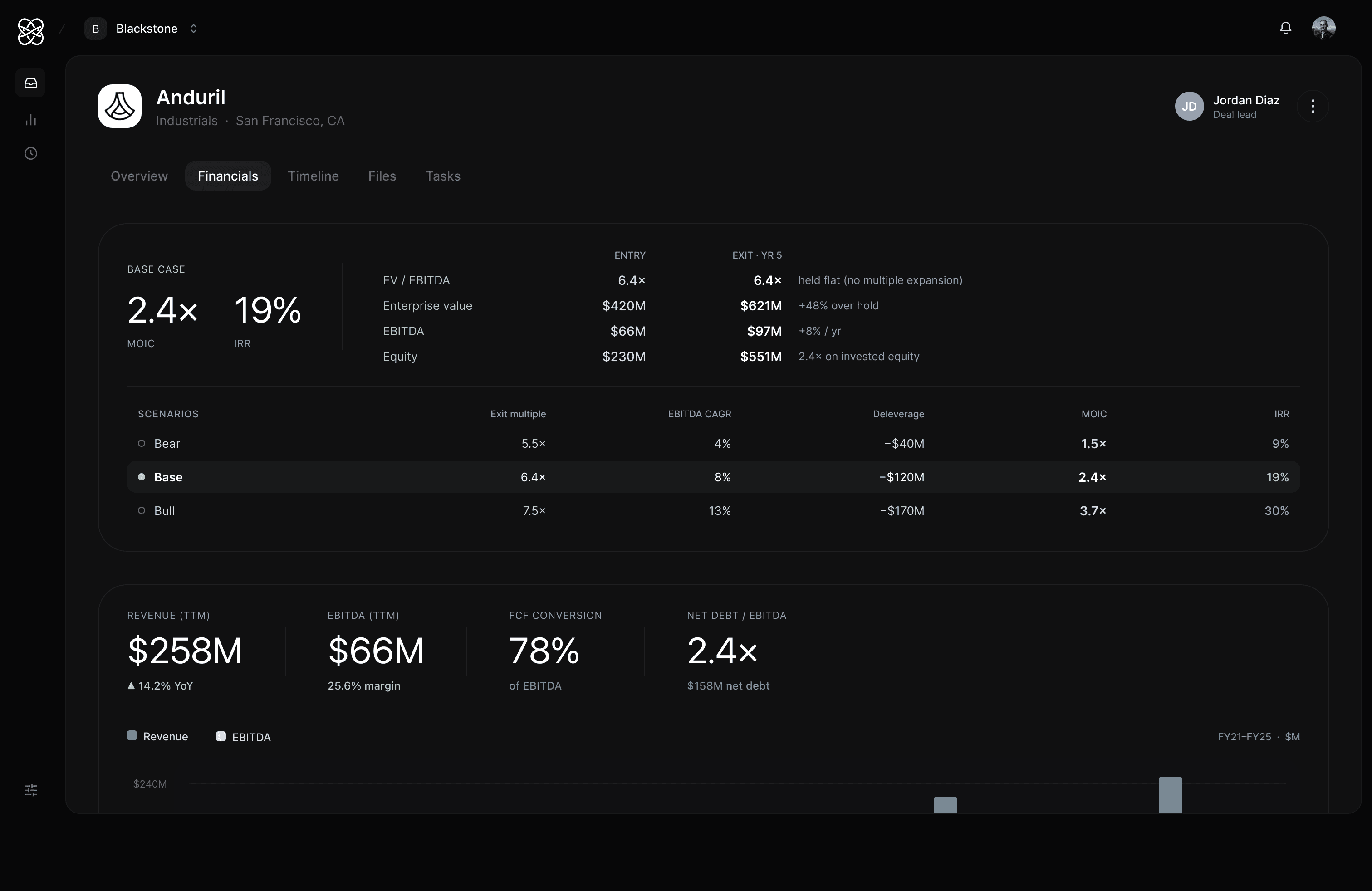Image resolution: width=1372 pixels, height=891 pixels.
Task: Click the entry enterprise value $420M
Action: click(624, 305)
